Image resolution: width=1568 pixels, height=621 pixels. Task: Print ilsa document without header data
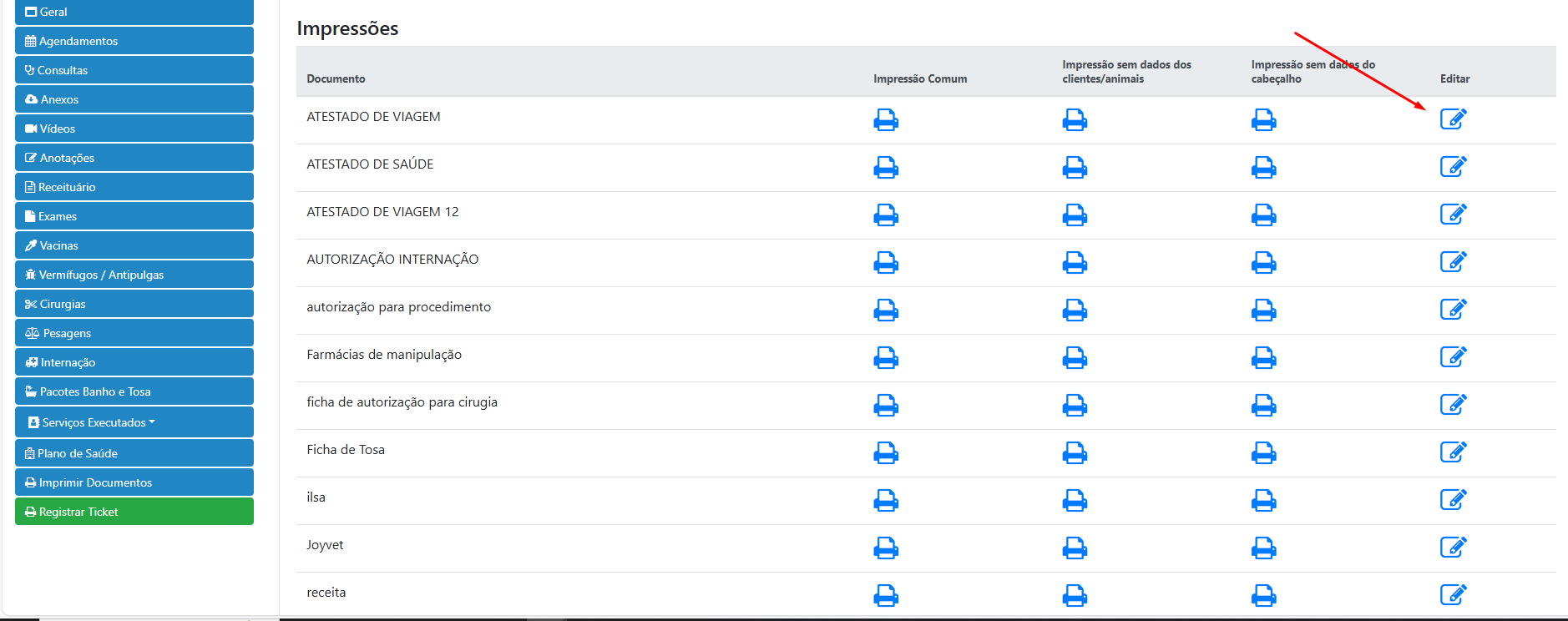pos(1263,501)
